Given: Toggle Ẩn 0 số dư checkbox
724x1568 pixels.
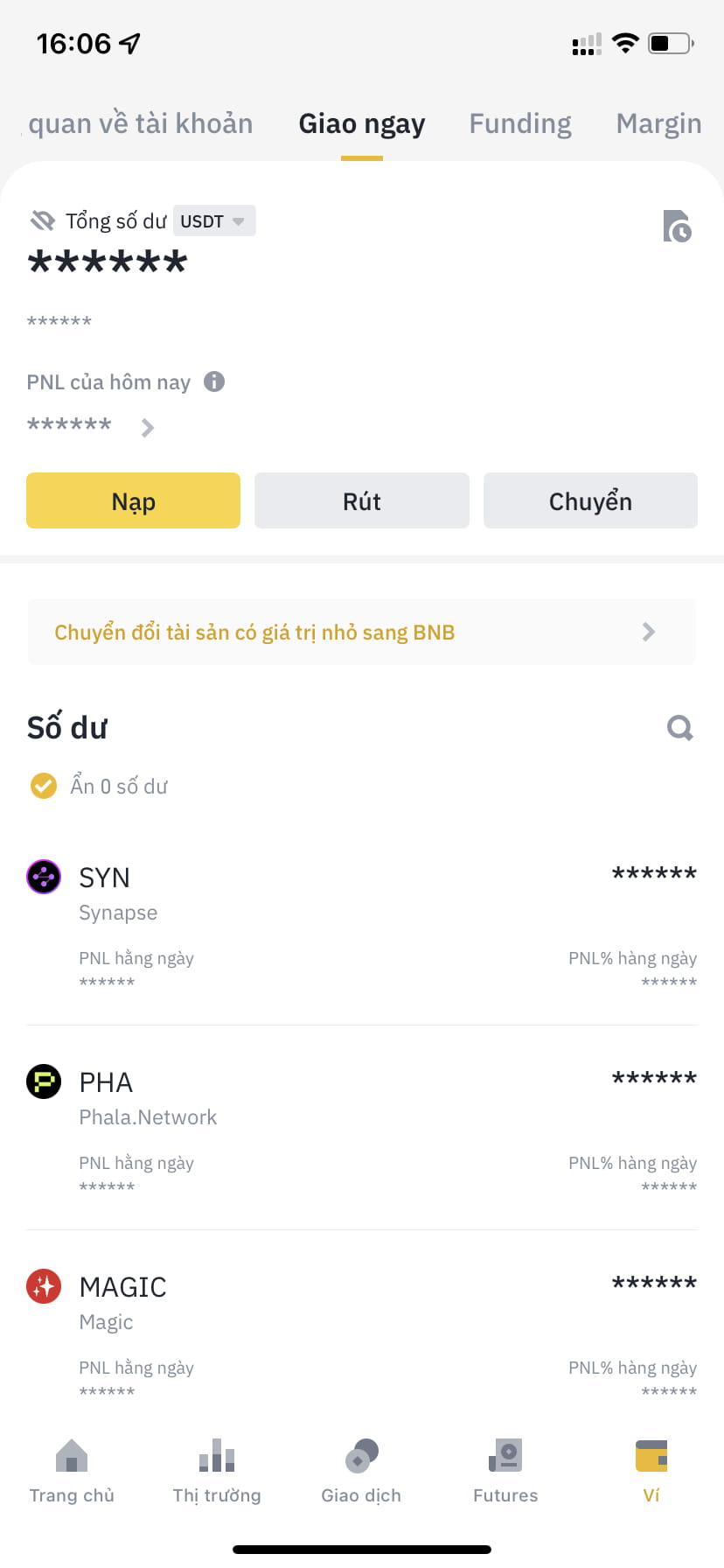Looking at the screenshot, I should point(44,786).
